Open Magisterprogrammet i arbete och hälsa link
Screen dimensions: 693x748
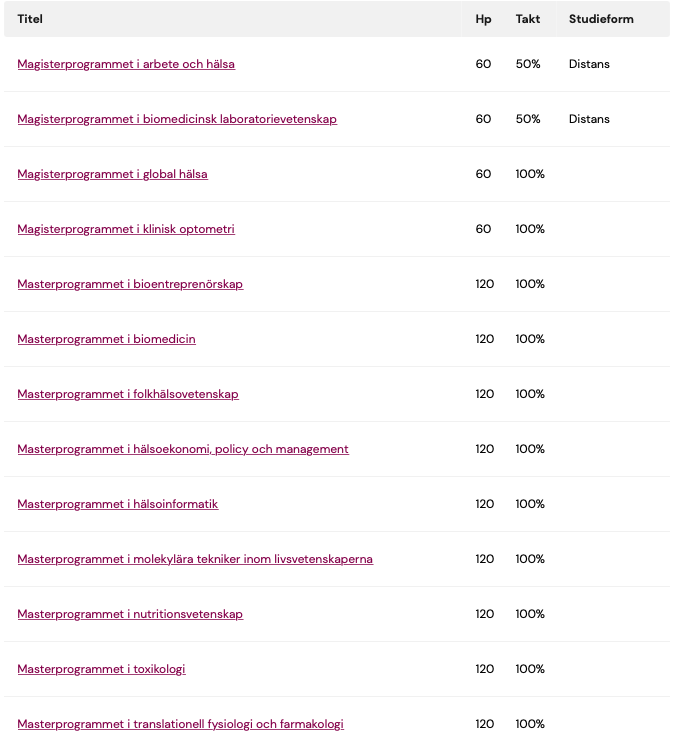pyautogui.click(x=126, y=64)
